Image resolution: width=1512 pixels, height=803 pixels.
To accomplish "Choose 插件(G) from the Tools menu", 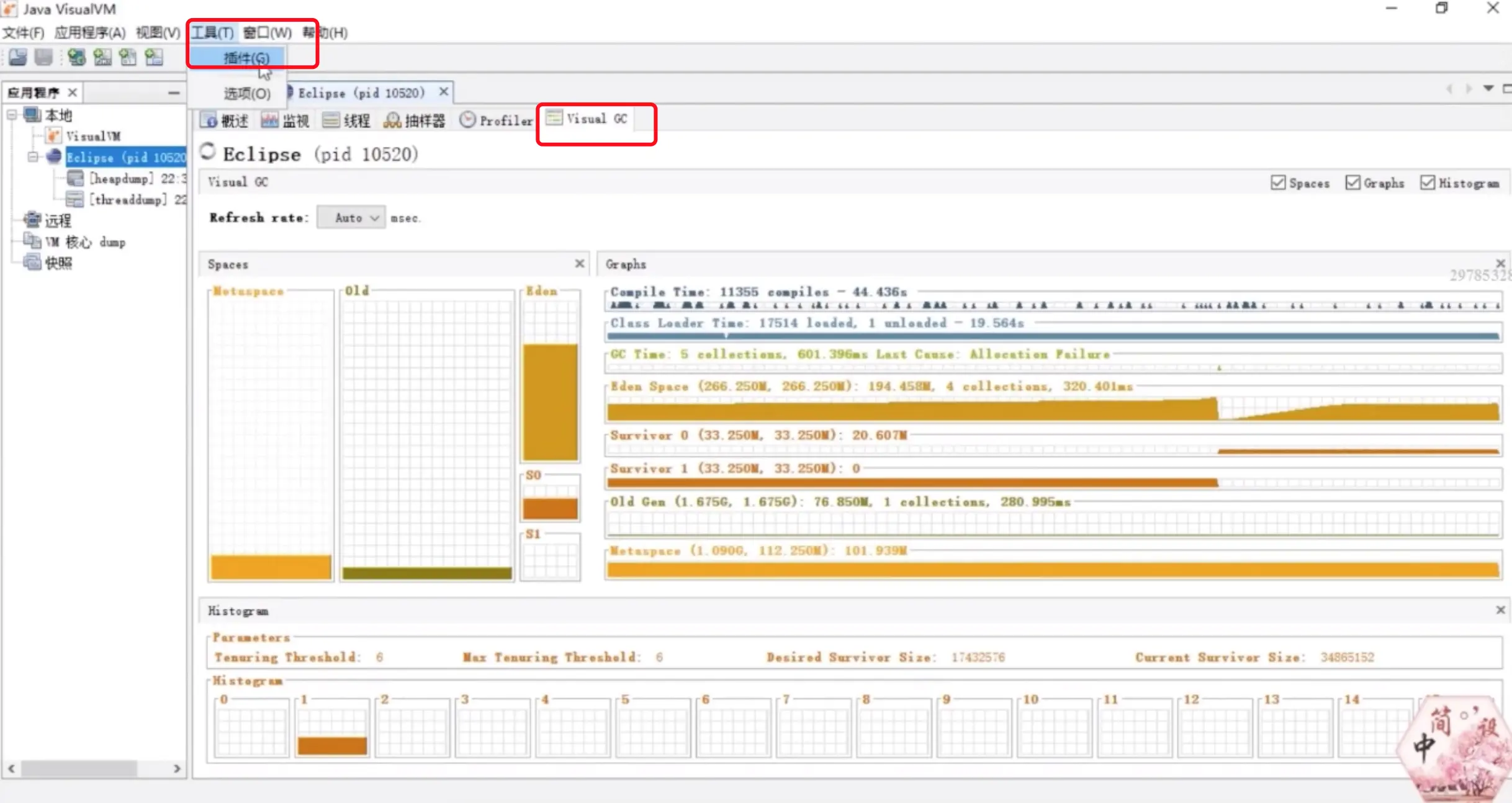I will coord(246,58).
